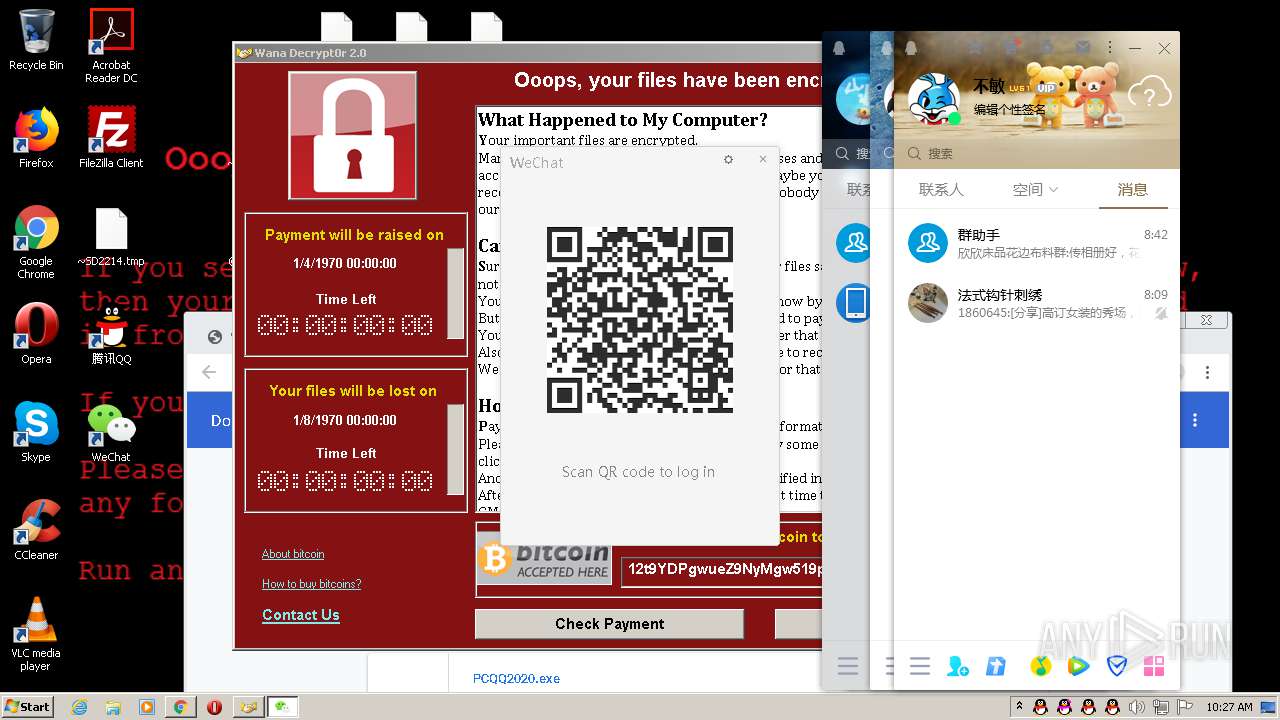This screenshot has height=720, width=1280.
Task: Open Windows Explorer from taskbar
Action: [113, 707]
